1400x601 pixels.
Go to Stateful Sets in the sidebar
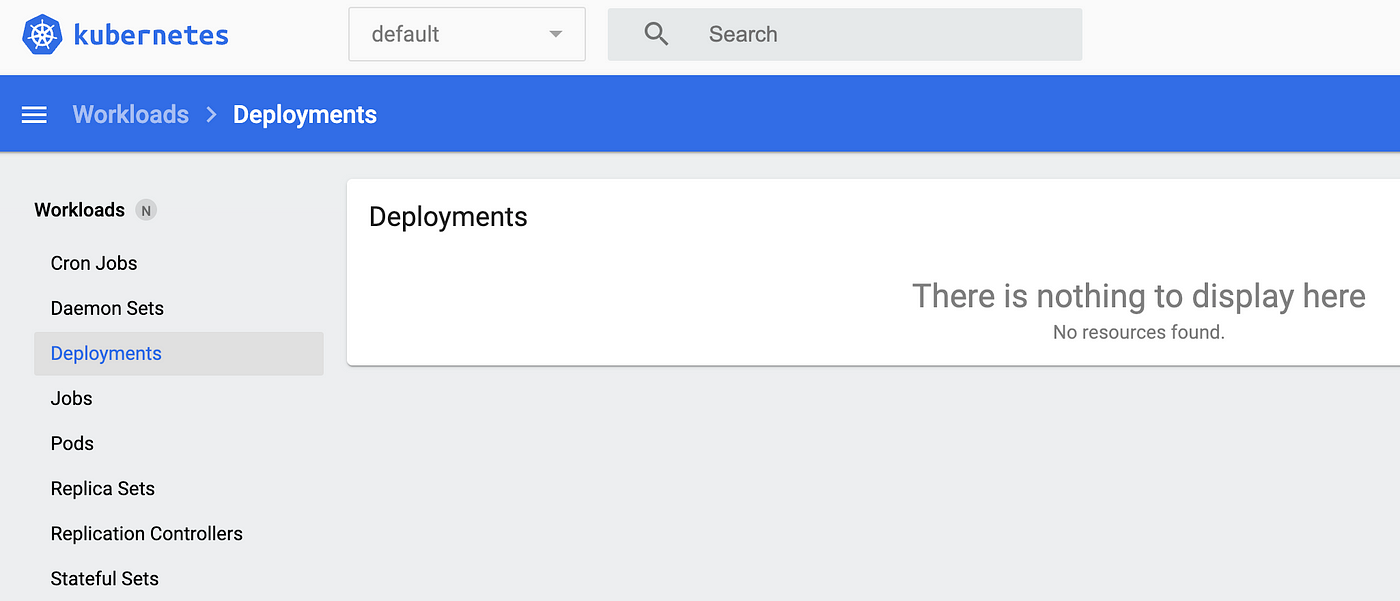coord(105,578)
